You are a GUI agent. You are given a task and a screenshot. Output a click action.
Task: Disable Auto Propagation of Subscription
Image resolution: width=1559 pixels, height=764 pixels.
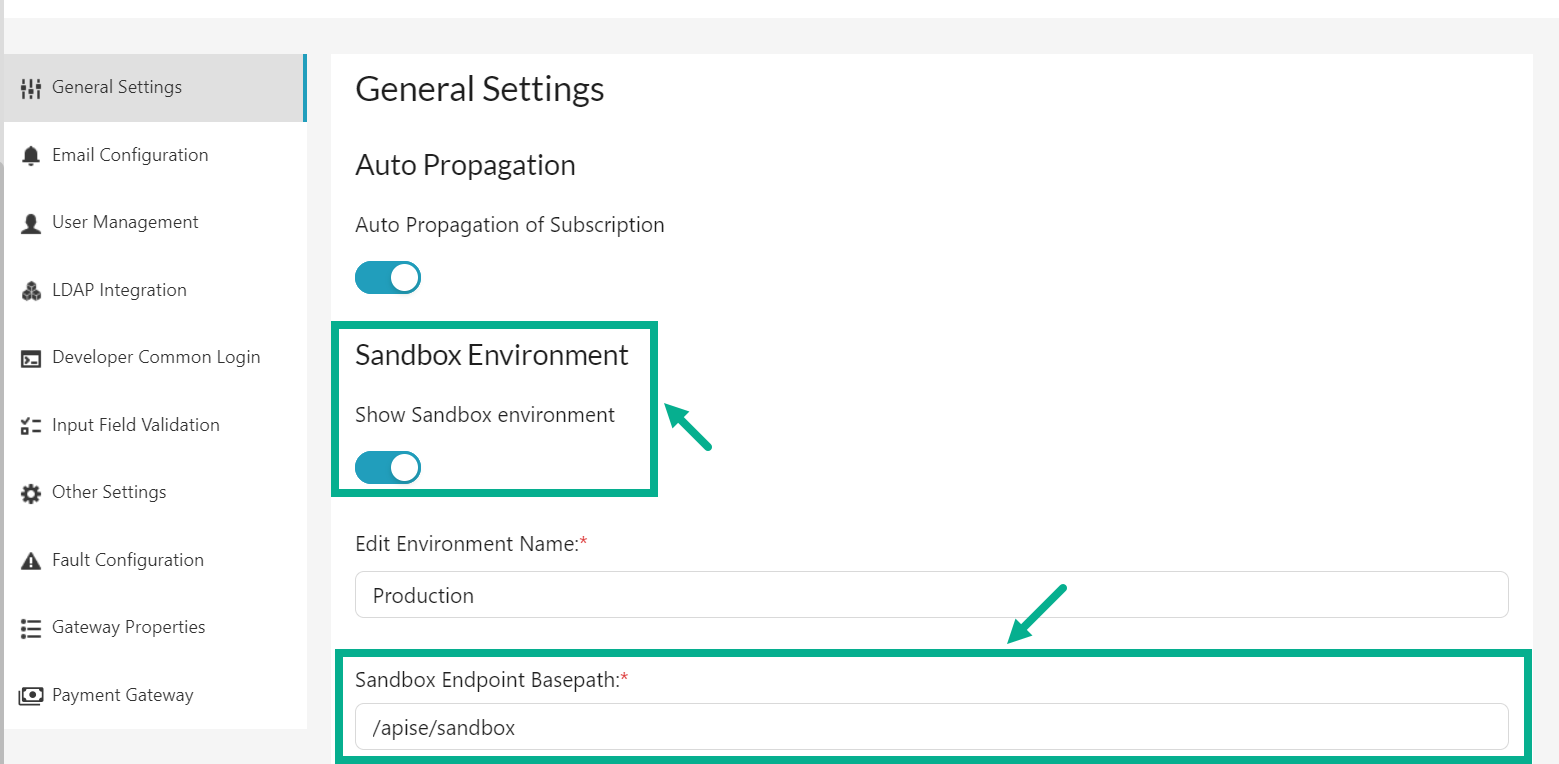(x=388, y=277)
